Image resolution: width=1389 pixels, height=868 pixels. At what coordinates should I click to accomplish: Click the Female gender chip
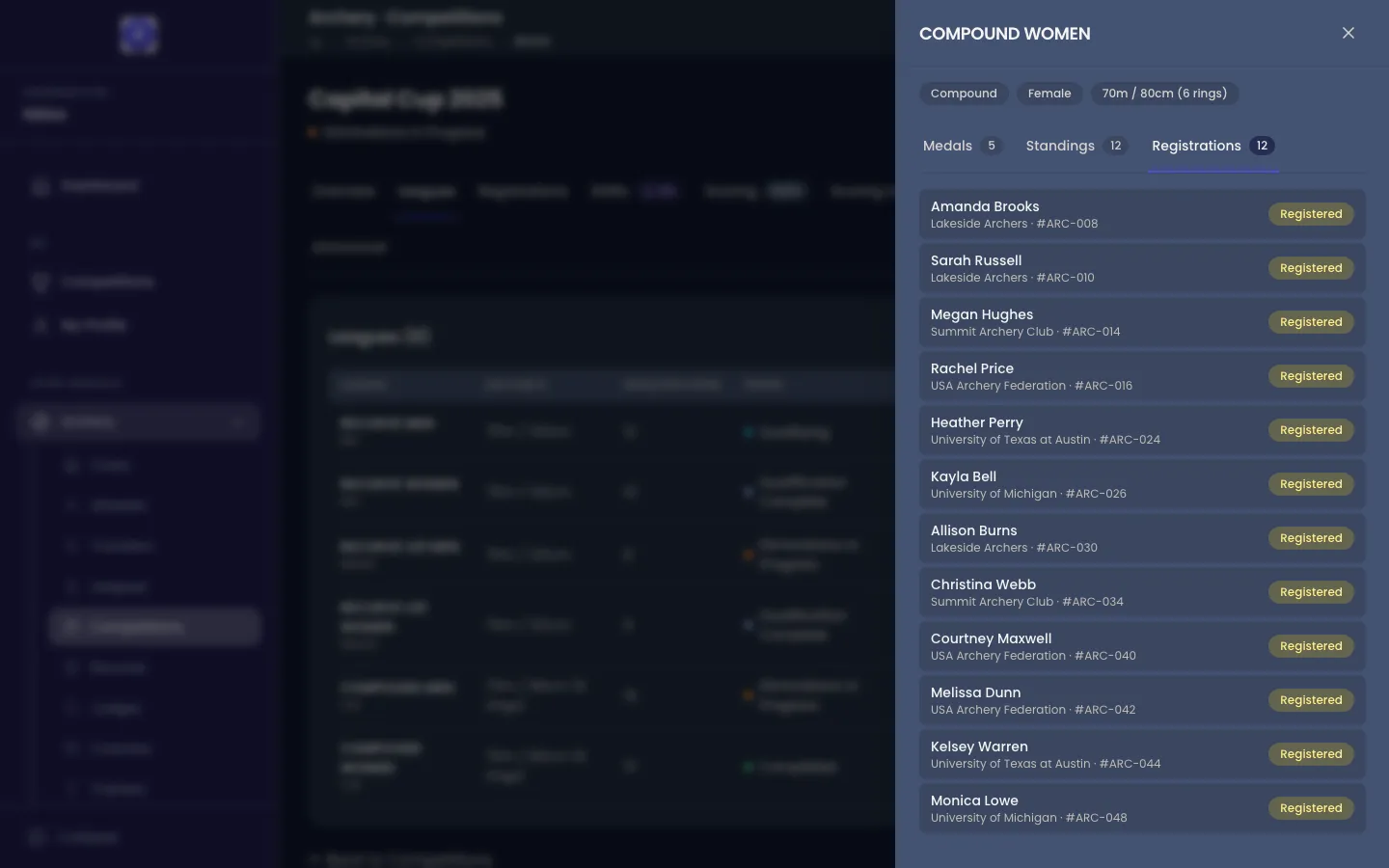[1049, 94]
